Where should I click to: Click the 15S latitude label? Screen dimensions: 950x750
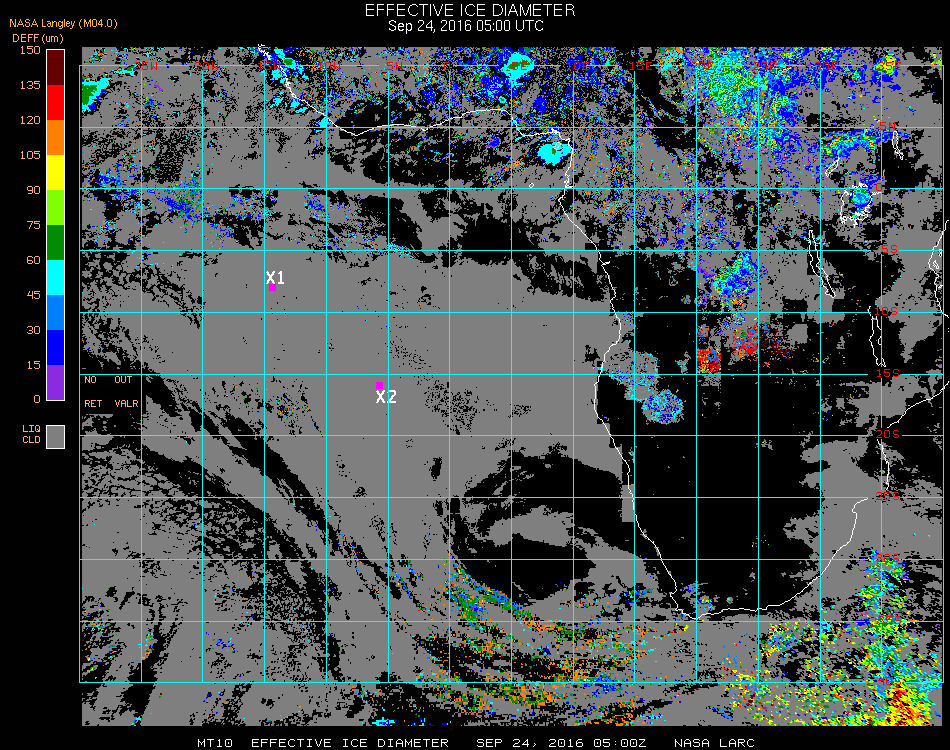[888, 373]
